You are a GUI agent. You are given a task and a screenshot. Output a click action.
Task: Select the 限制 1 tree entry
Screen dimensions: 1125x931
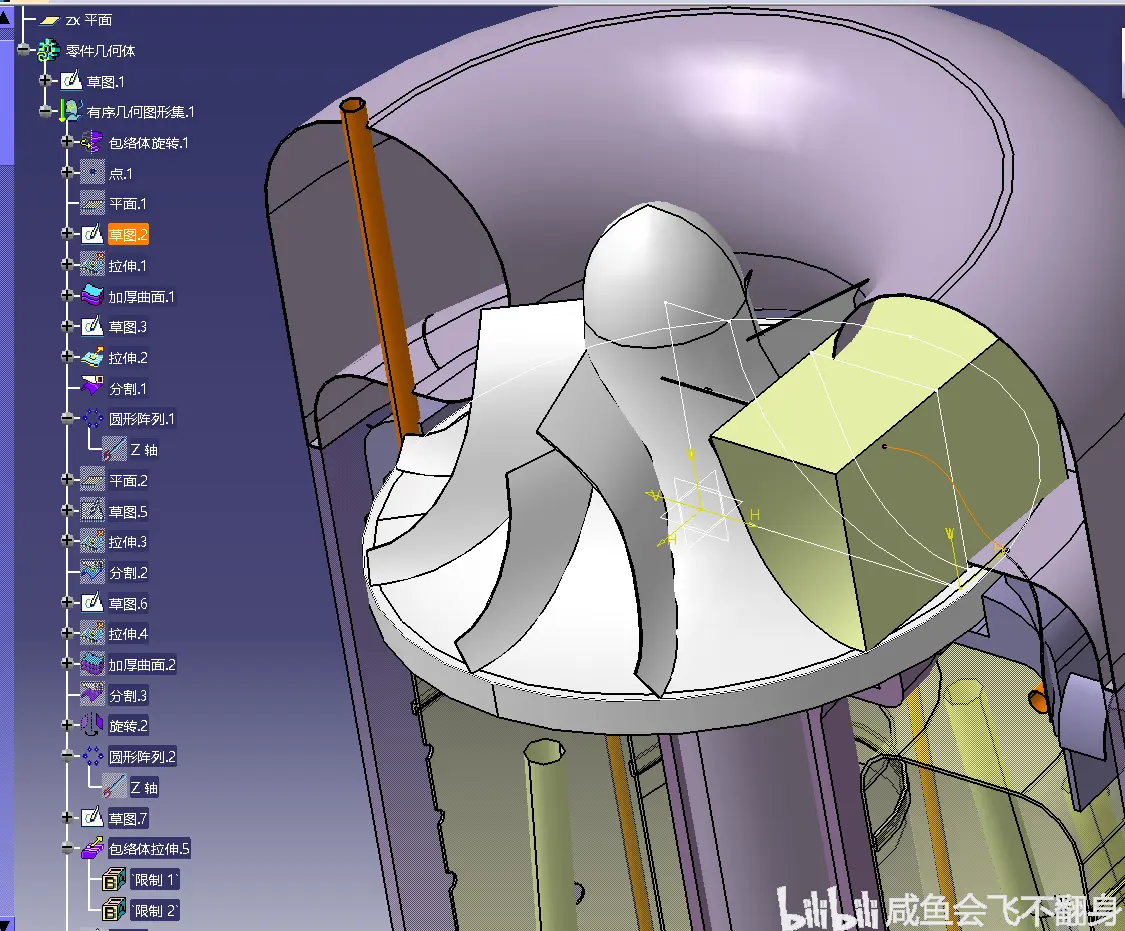(x=154, y=879)
